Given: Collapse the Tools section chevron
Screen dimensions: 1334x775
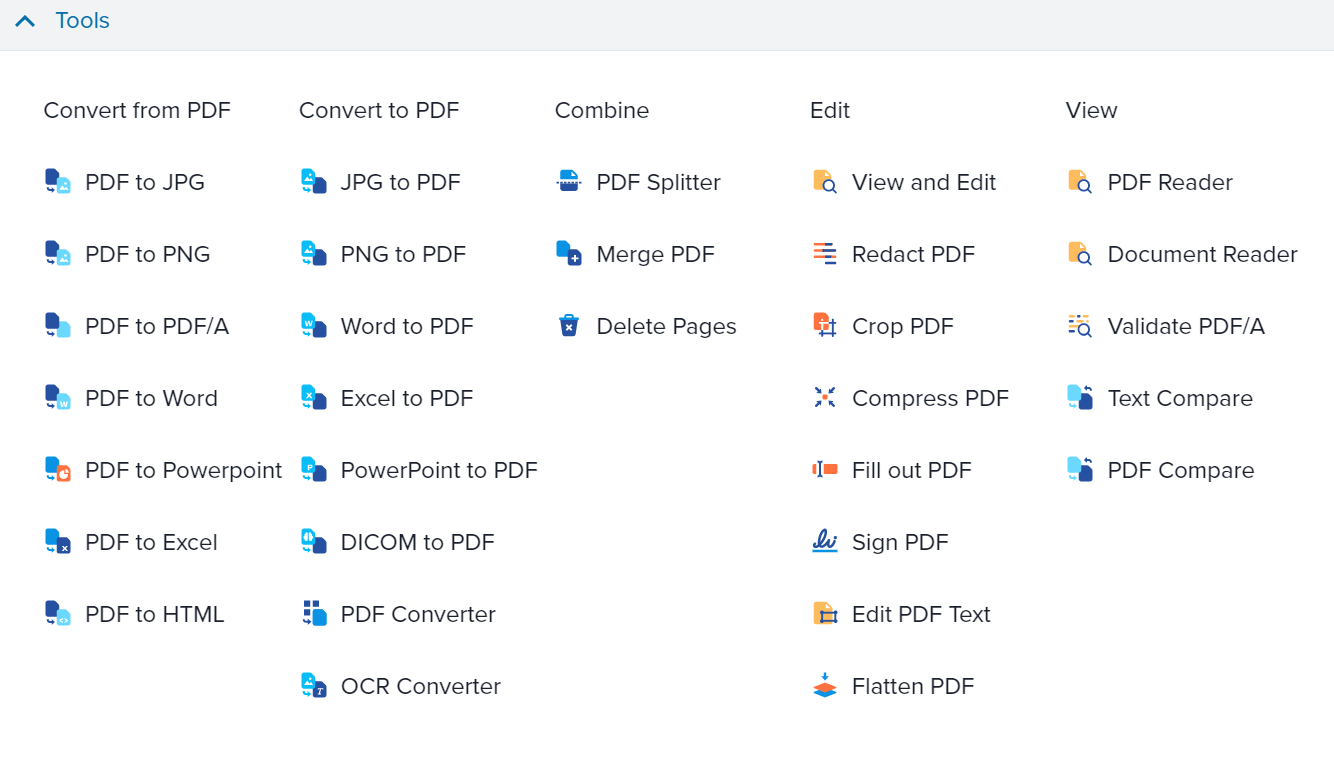Looking at the screenshot, I should 25,21.
